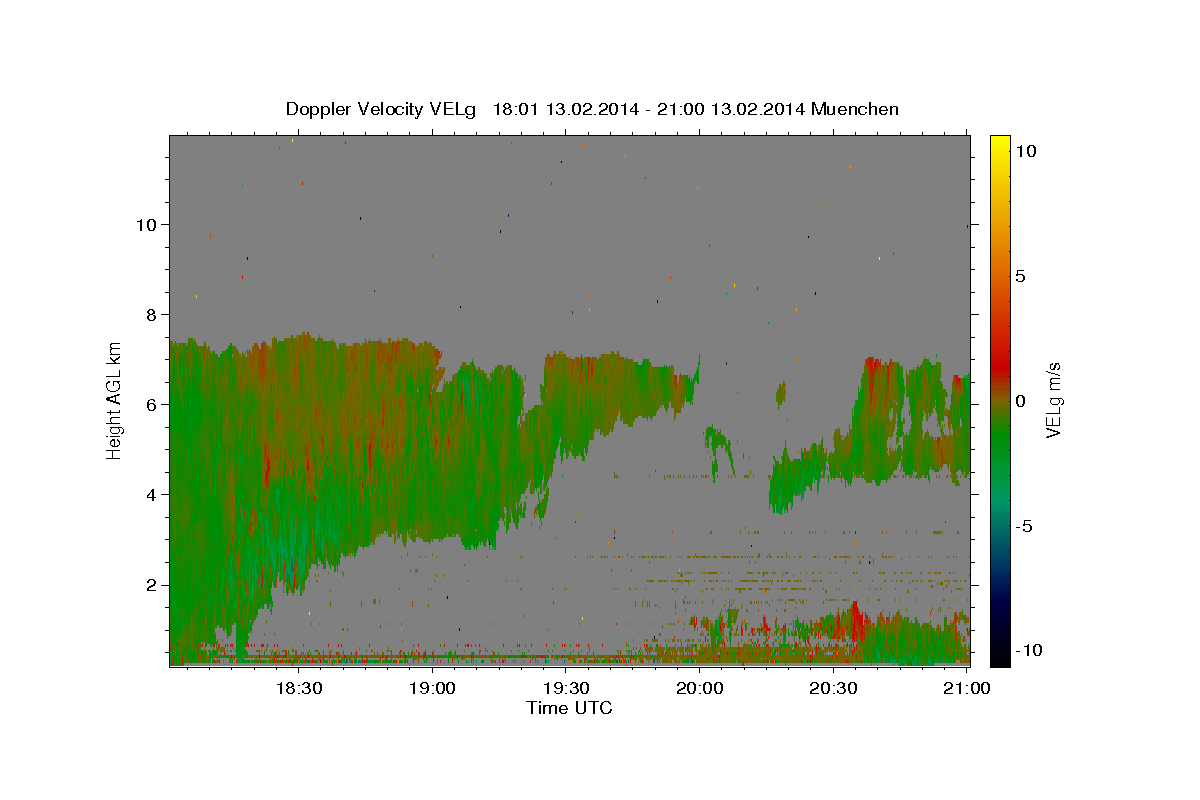Click the '18:30' time axis label
Screen dimensions: 1200x800
(298, 688)
